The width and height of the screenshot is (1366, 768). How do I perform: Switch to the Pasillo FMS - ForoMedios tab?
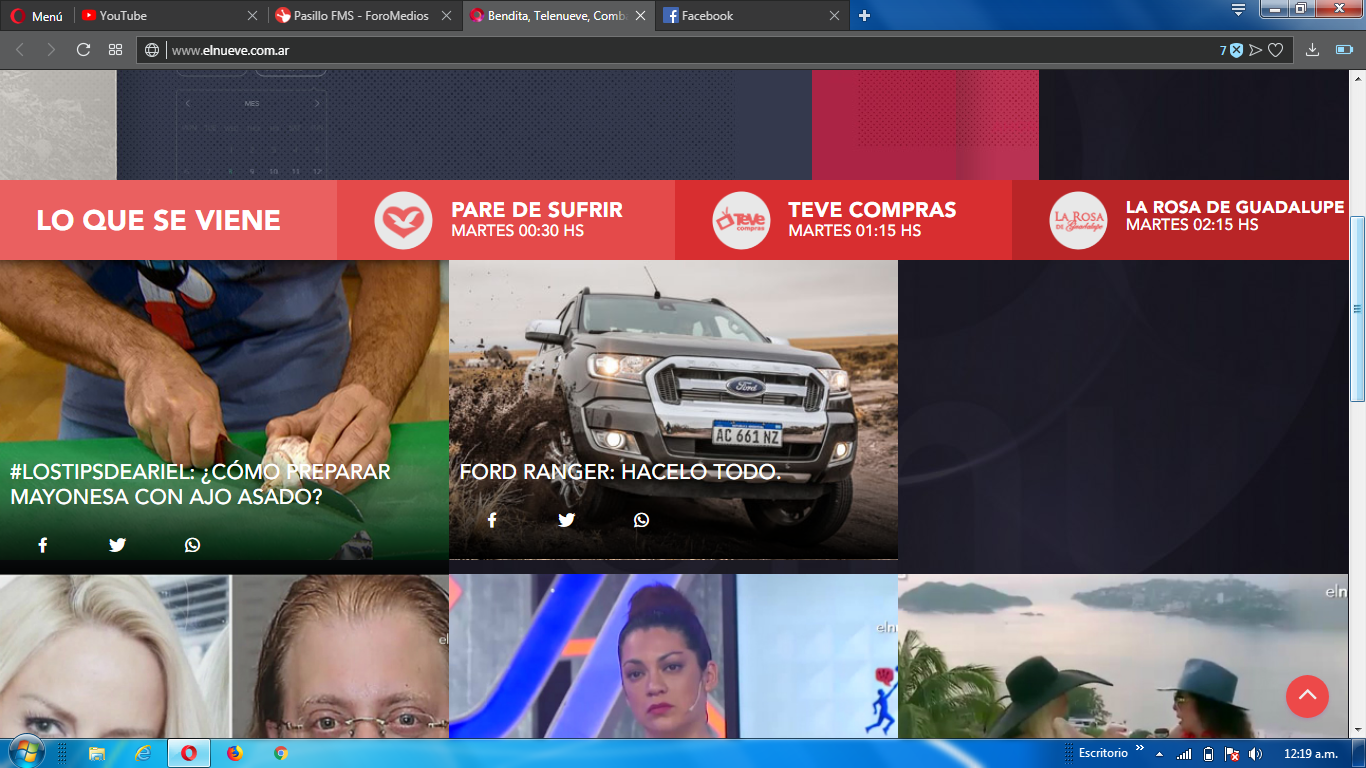tap(364, 16)
